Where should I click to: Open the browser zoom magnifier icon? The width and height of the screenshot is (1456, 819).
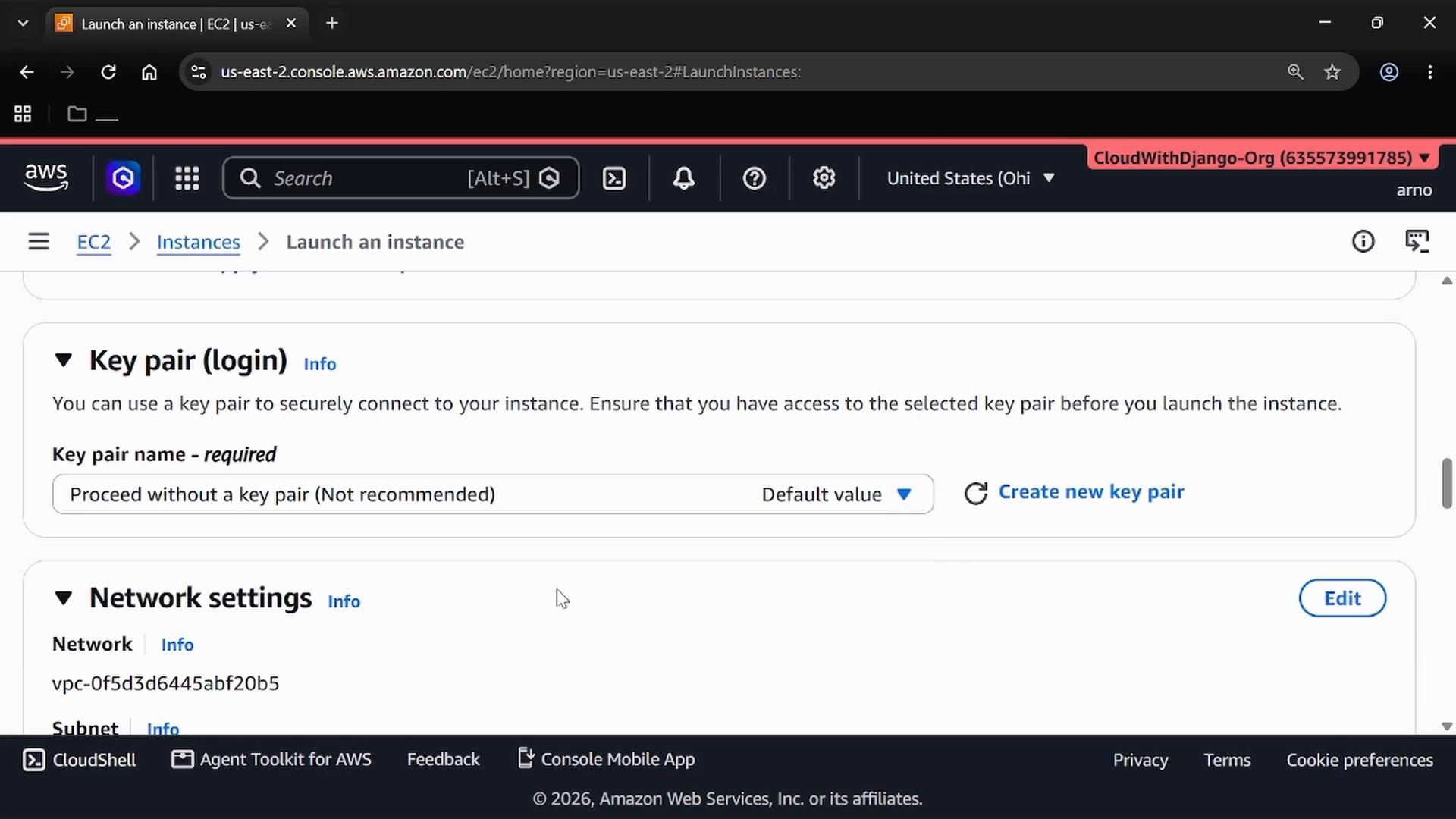click(1295, 72)
